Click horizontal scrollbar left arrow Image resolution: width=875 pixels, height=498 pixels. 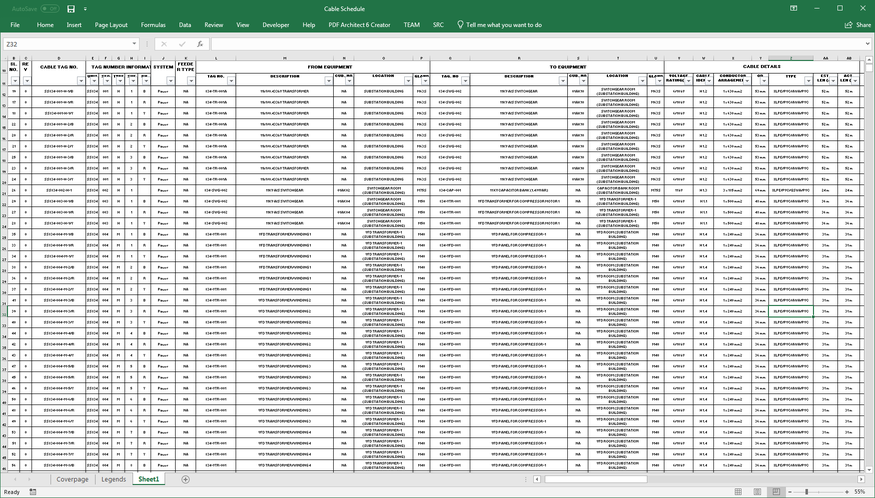coord(537,479)
